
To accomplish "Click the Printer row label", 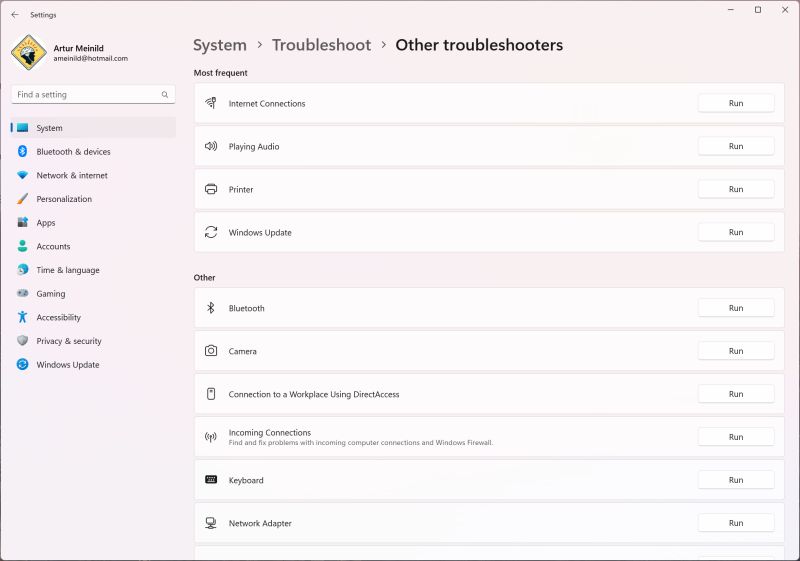I will pos(241,190).
